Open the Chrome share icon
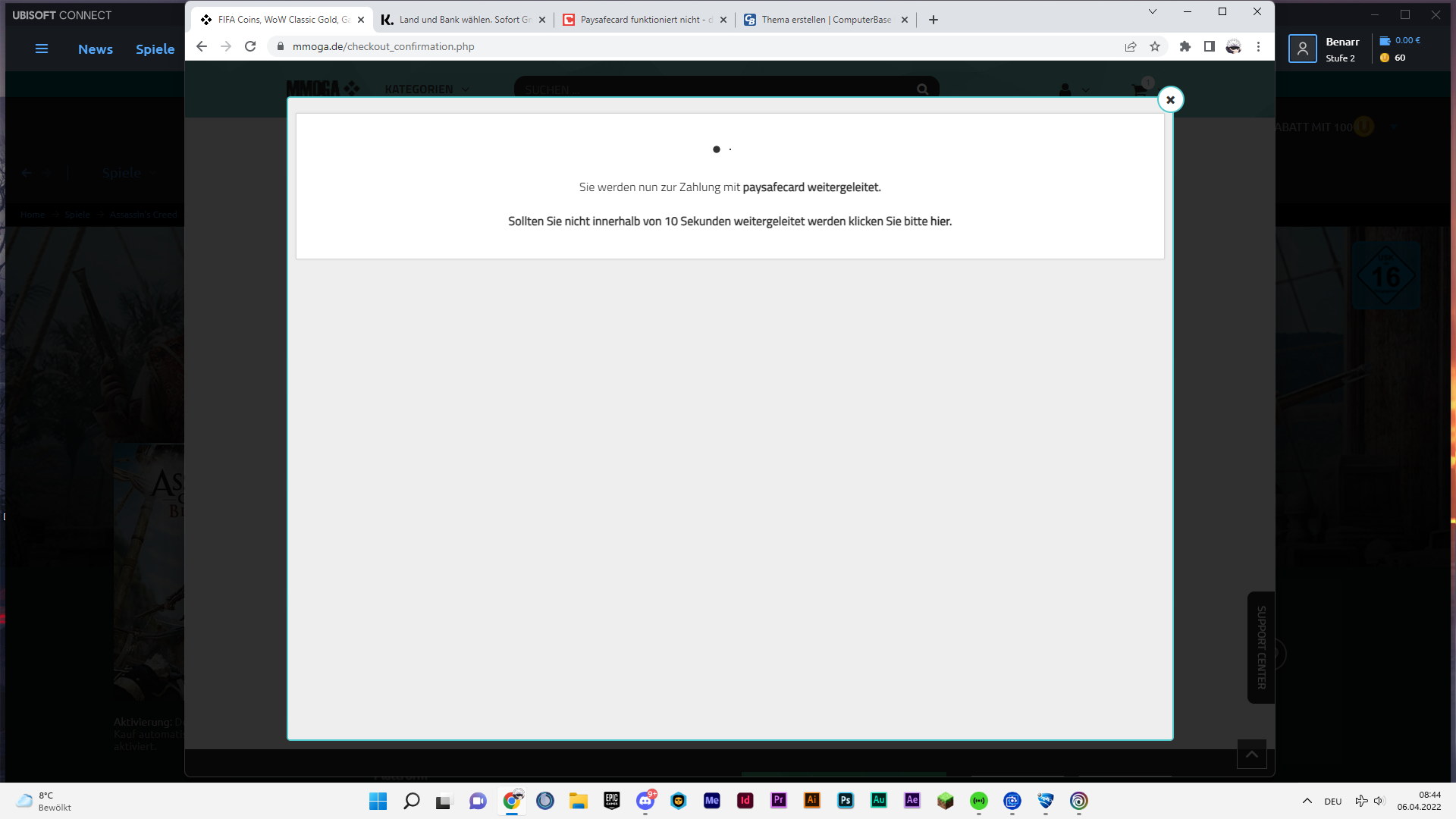Image resolution: width=1456 pixels, height=819 pixels. [1131, 46]
